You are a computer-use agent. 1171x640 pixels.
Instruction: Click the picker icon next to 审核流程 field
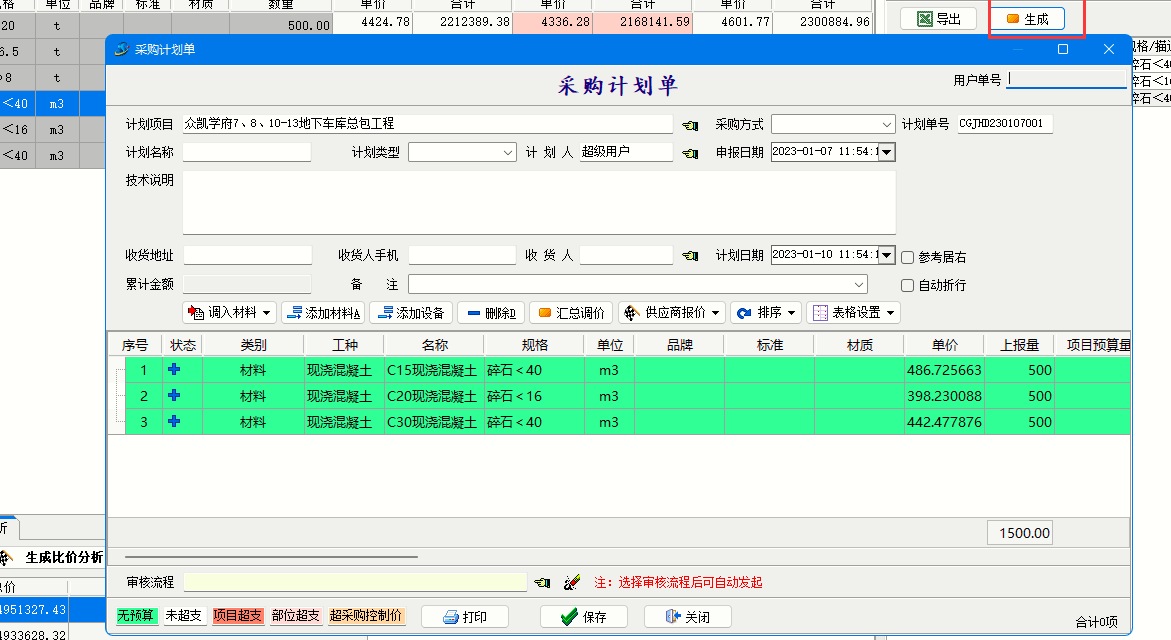tap(542, 582)
